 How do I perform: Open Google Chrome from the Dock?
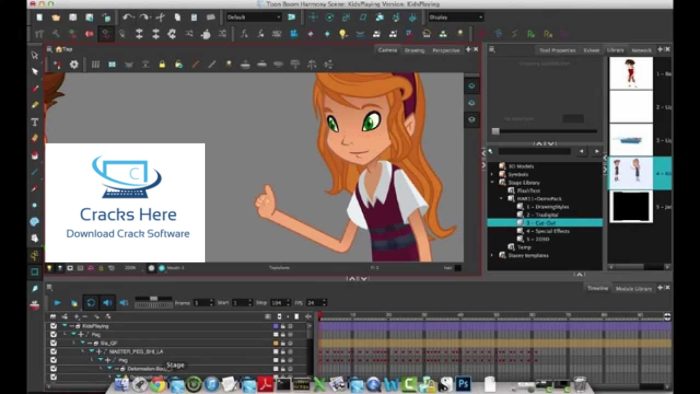(158, 384)
